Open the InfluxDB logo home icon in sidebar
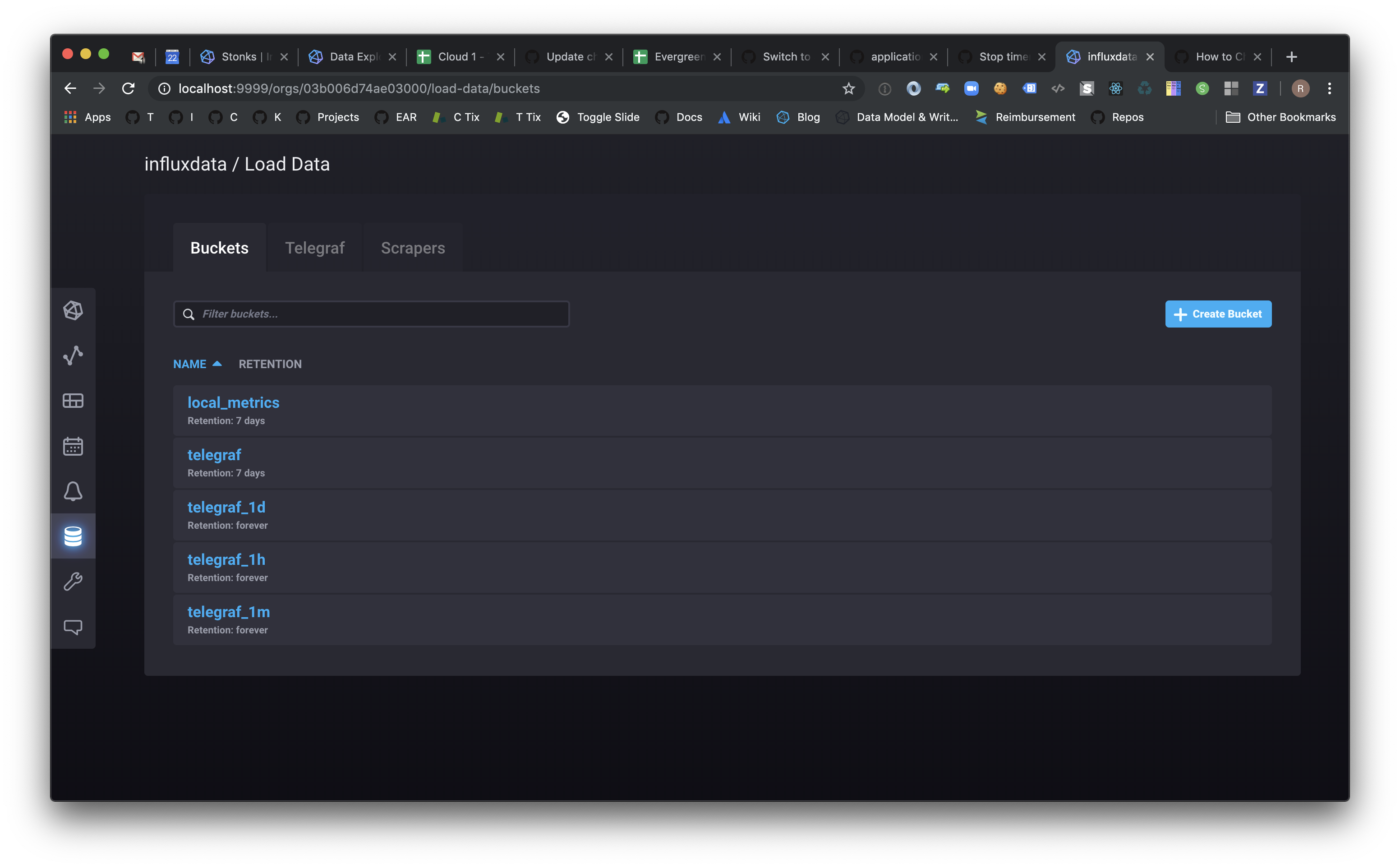 73,310
